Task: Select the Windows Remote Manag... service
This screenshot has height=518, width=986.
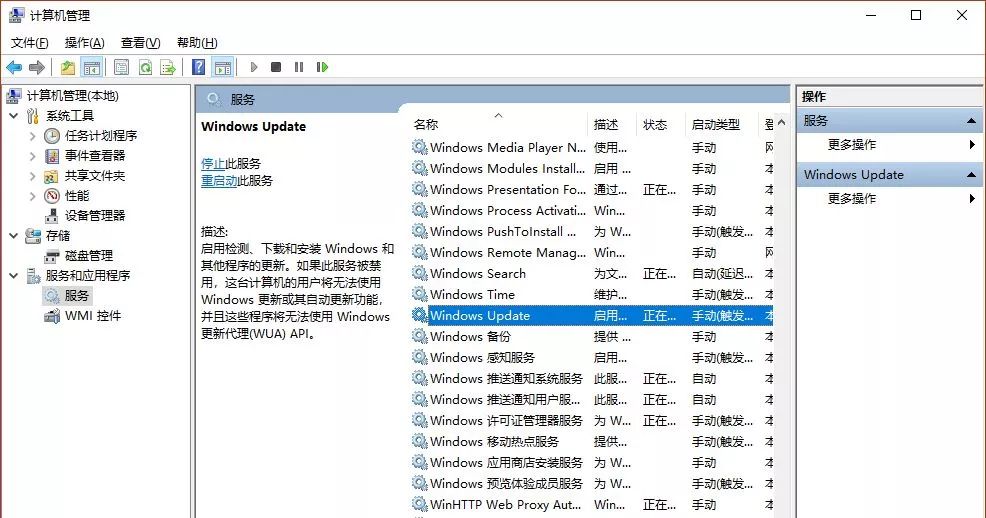Action: point(592,253)
